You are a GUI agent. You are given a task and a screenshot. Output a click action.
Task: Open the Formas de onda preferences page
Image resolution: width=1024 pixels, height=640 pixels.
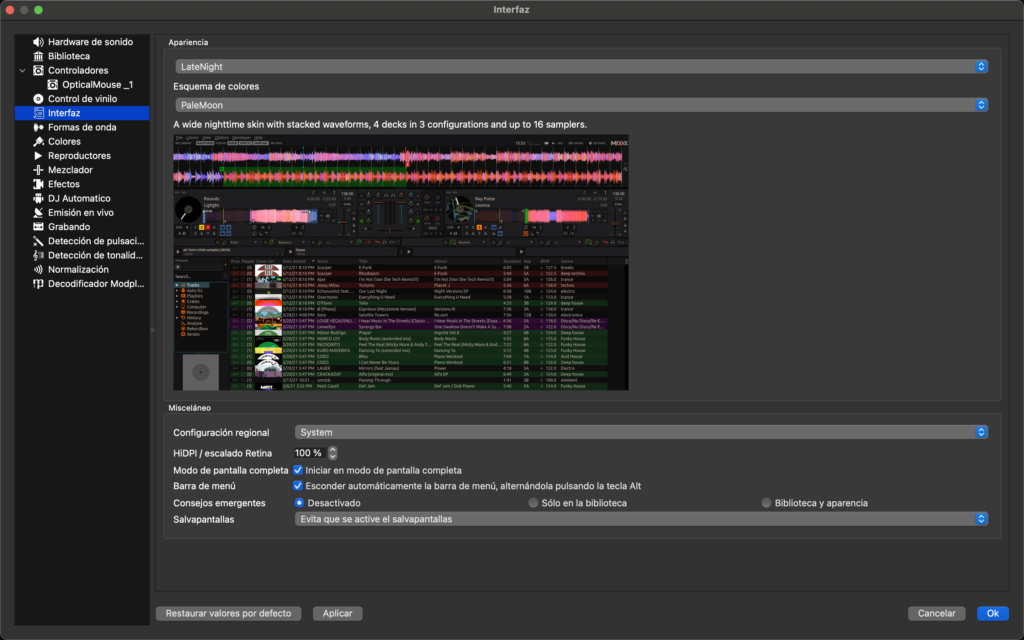click(82, 127)
